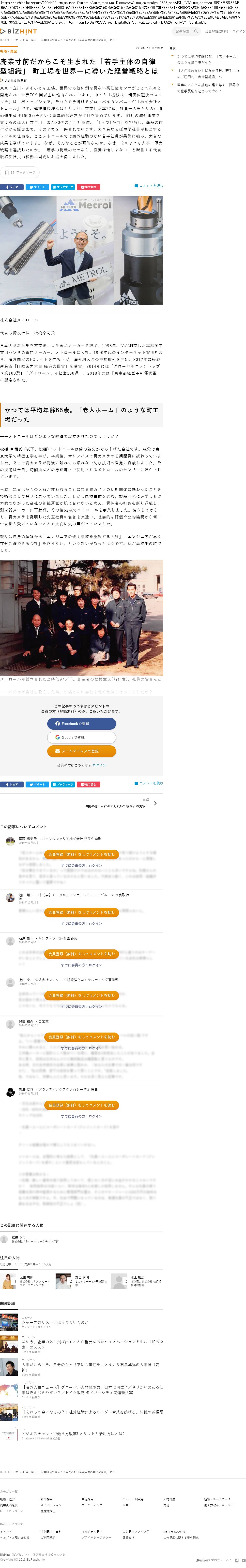The image size is (246, 1568).
Task: Share article via top Facebook share button
Action: (12, 187)
